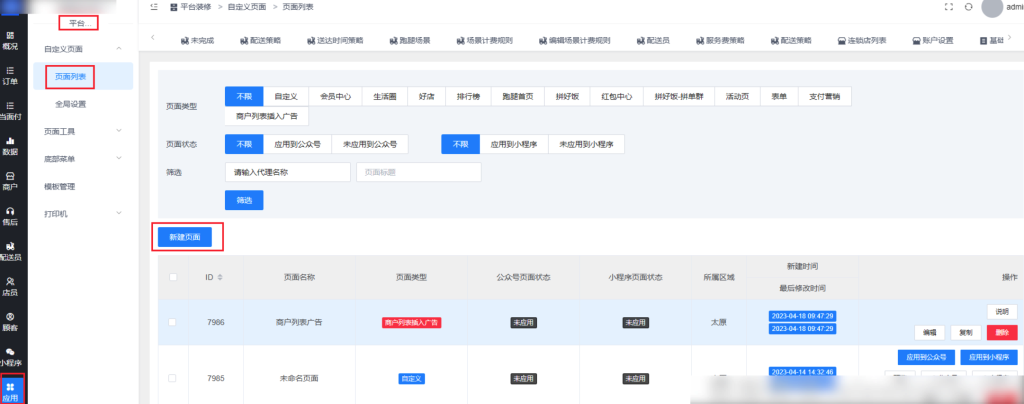This screenshot has height=404, width=1024.
Task: Check the select-all checkbox in table header
Action: pyautogui.click(x=173, y=277)
